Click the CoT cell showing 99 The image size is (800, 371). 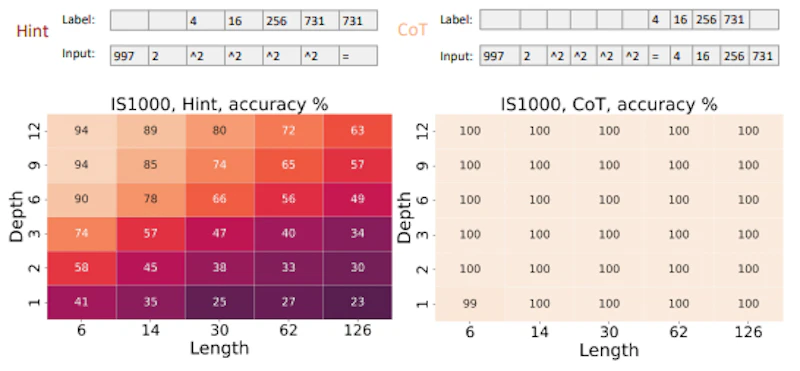(469, 304)
